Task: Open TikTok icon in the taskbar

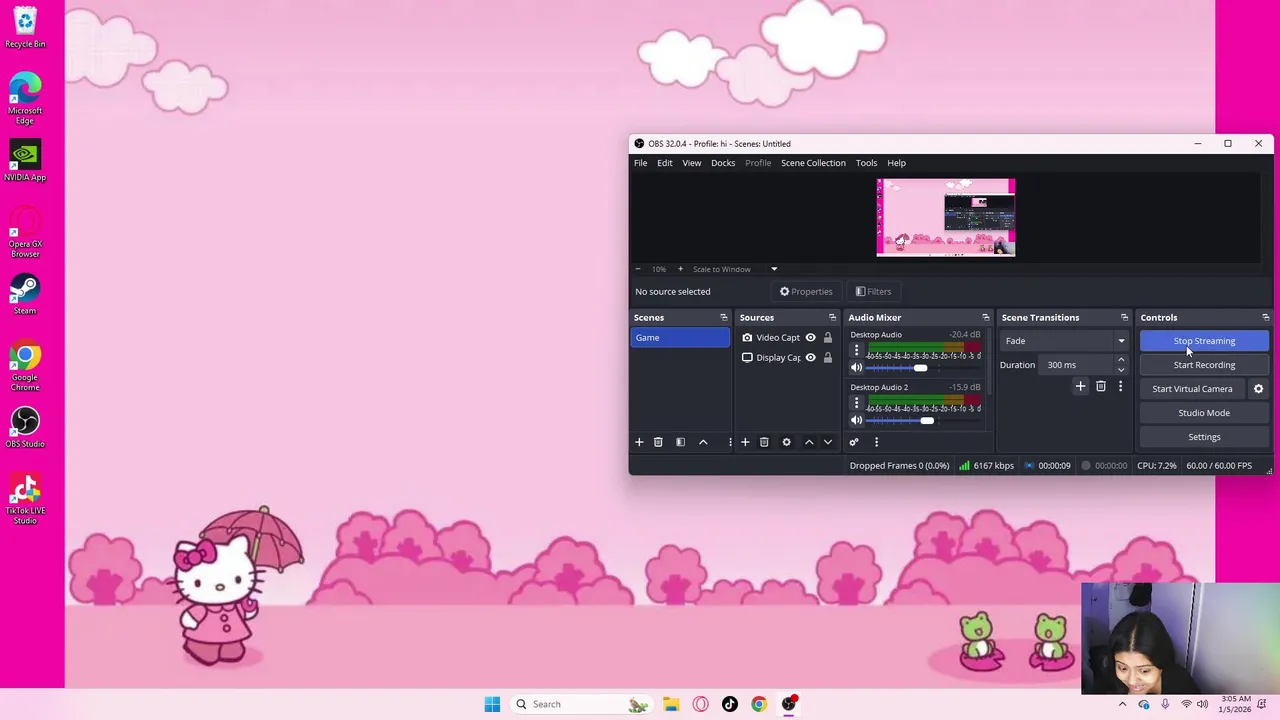Action: coord(730,704)
